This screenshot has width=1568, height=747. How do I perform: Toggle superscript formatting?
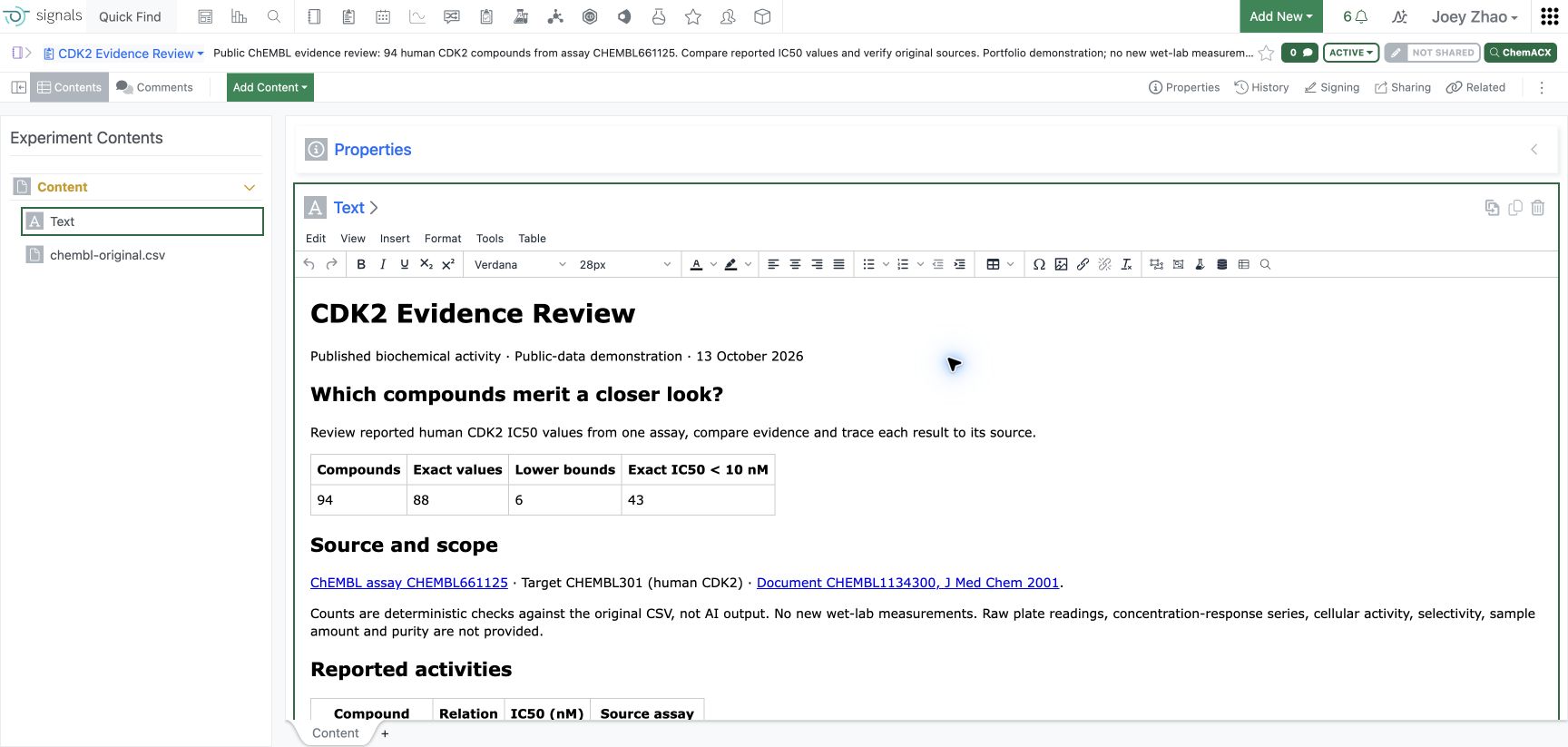pos(448,264)
